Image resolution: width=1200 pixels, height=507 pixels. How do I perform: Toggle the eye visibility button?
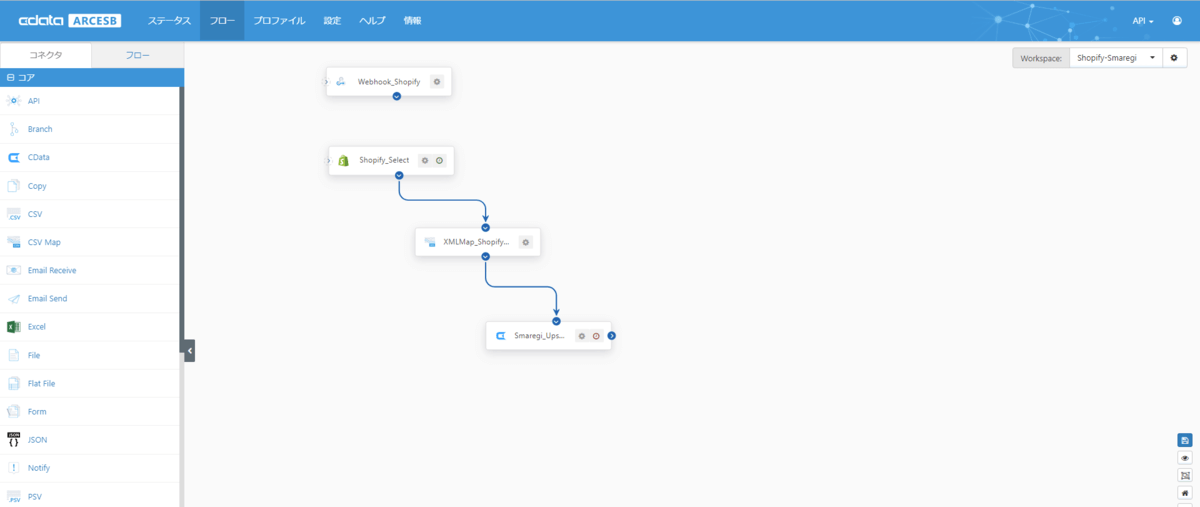1185,458
